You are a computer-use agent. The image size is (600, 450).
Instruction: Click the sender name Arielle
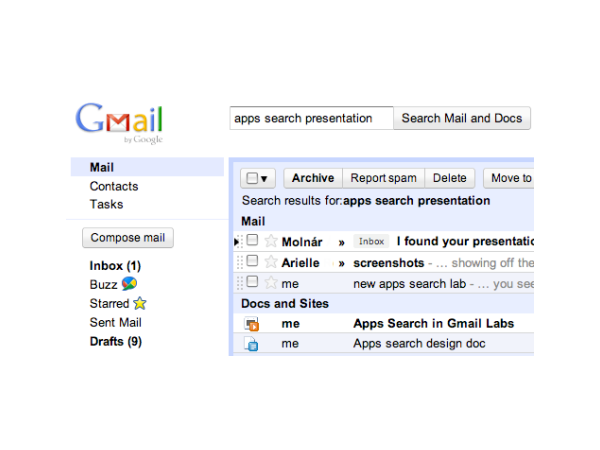pos(300,263)
